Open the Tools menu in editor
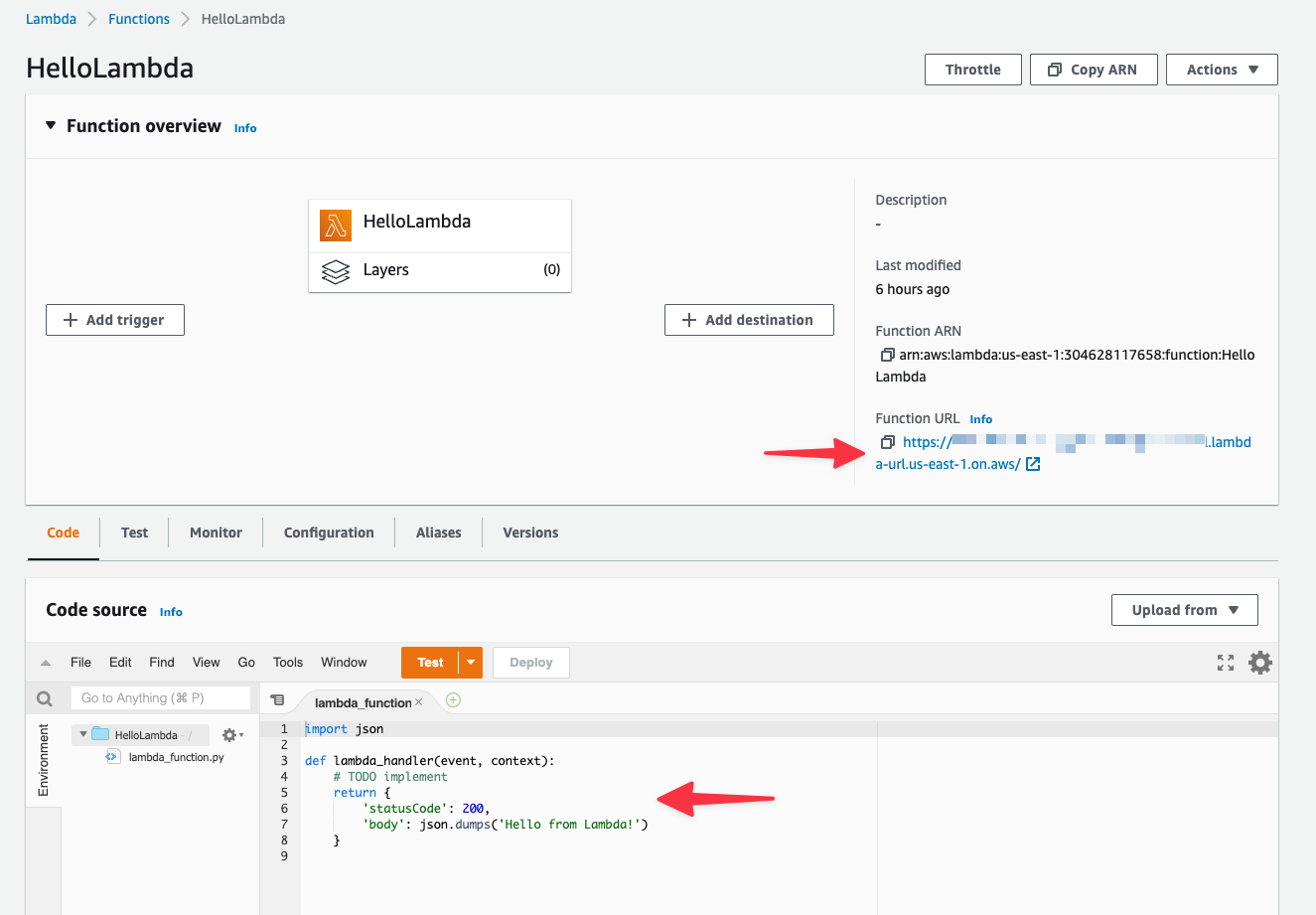This screenshot has height=915, width=1316. 288,663
